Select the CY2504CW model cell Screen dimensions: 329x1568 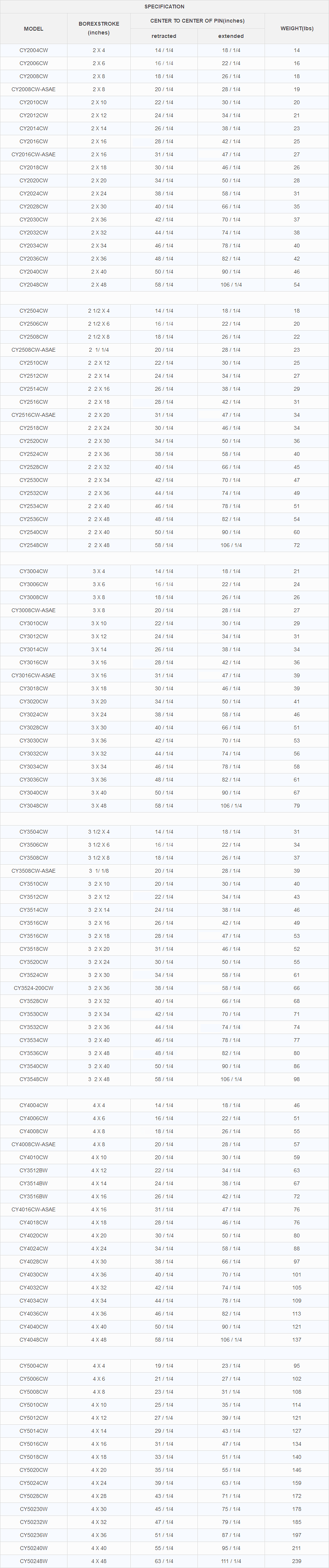pyautogui.click(x=33, y=311)
